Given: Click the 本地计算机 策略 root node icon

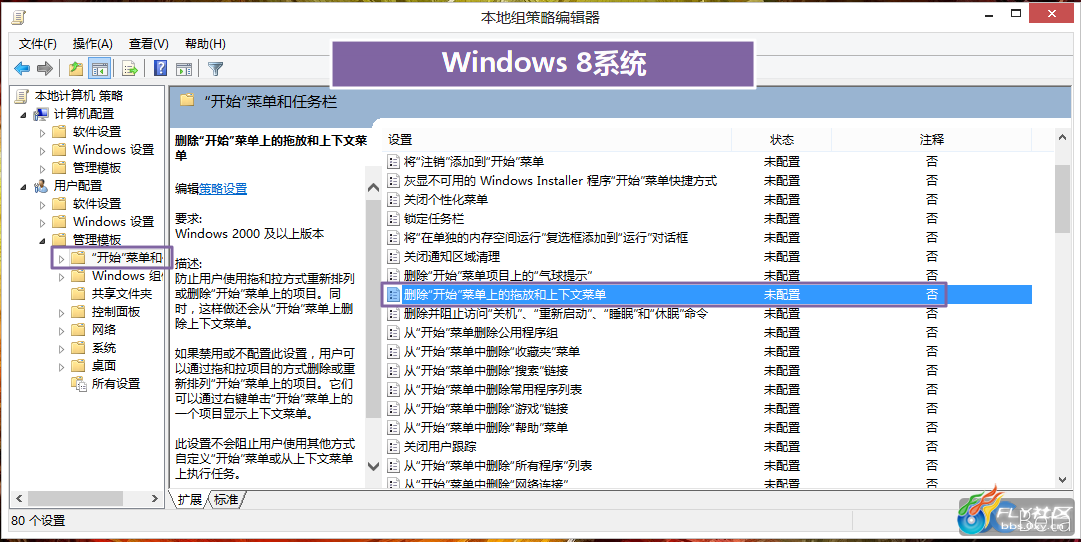Looking at the screenshot, I should point(22,96).
